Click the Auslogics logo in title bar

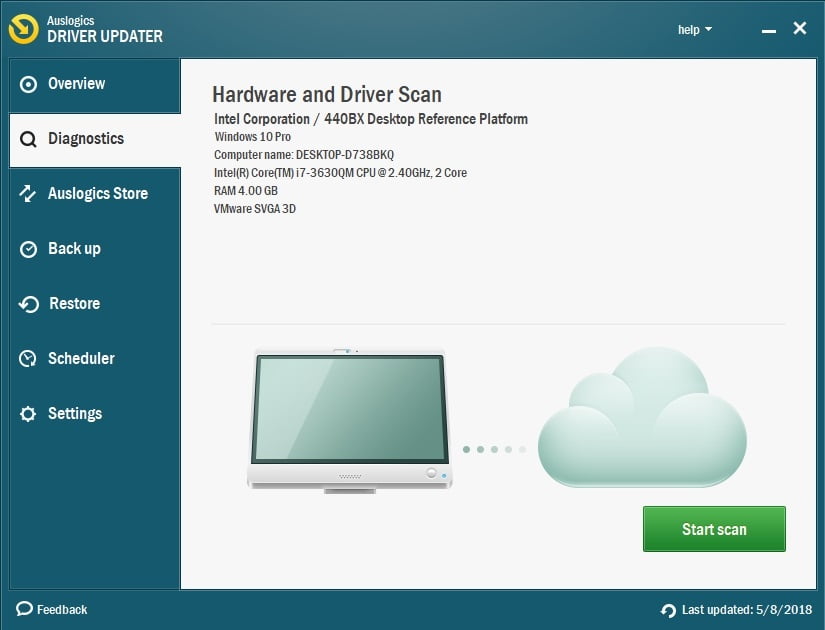(24, 29)
